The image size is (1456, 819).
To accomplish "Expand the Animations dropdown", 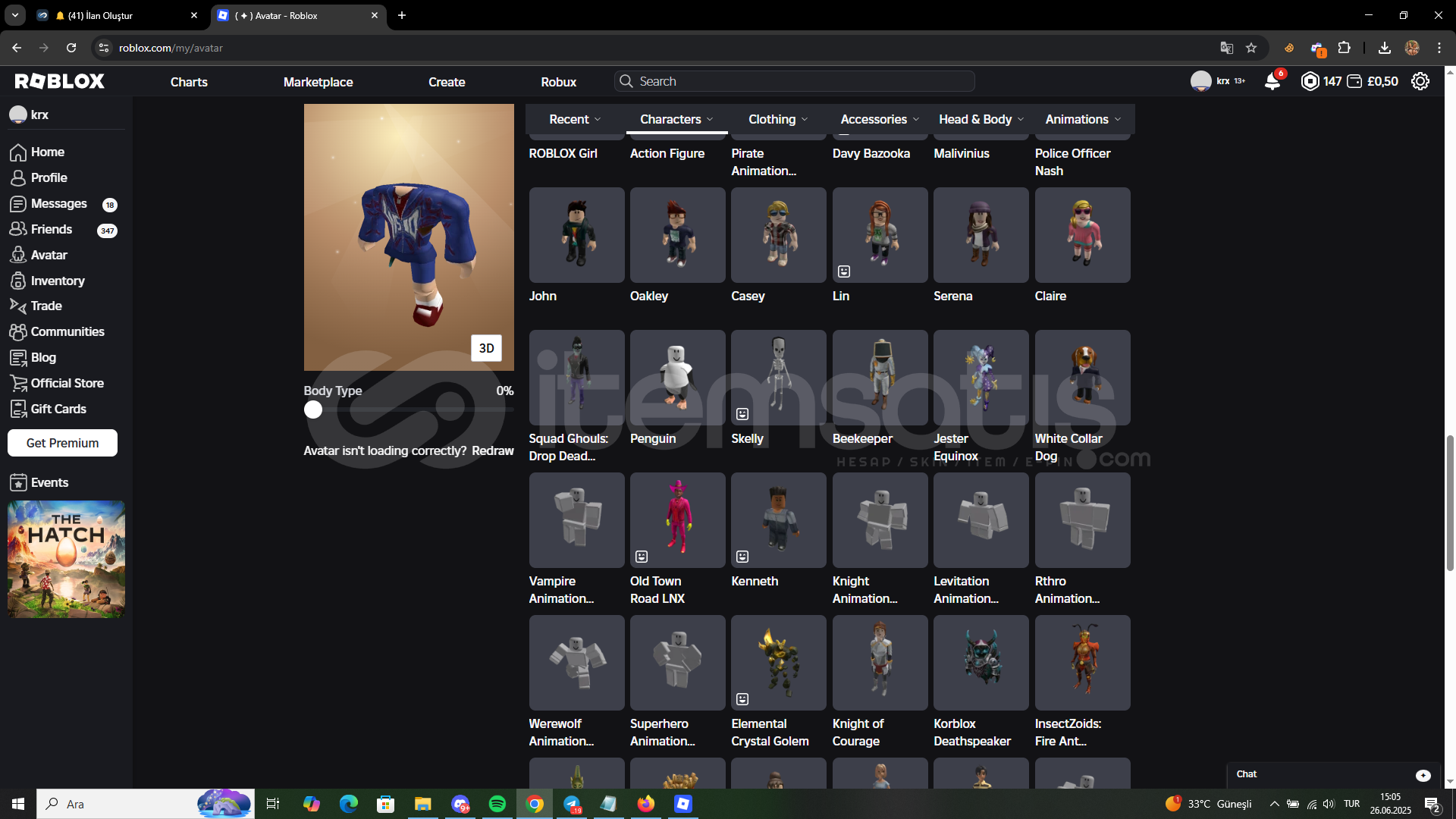I will [1083, 120].
